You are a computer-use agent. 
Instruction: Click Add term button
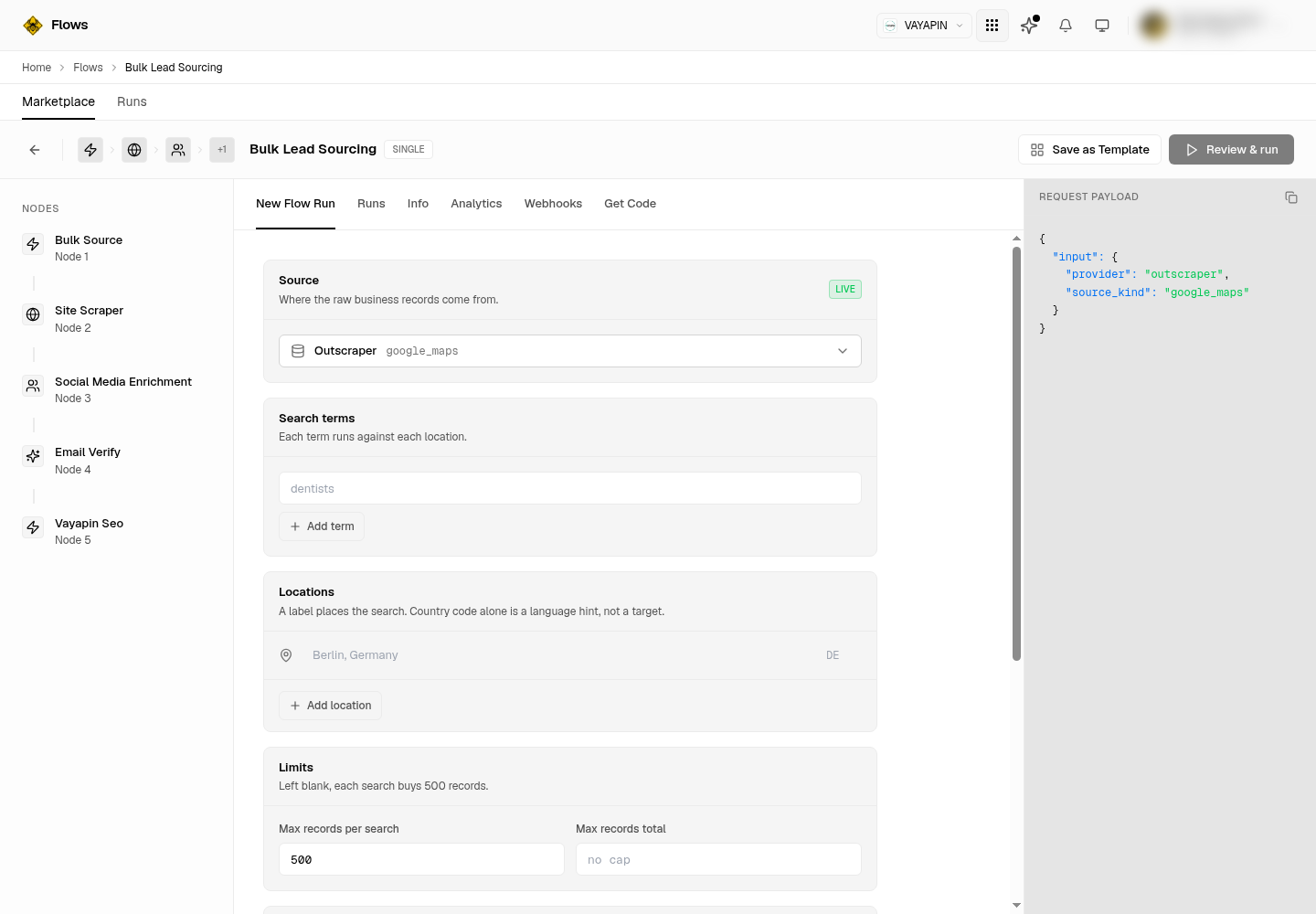pyautogui.click(x=322, y=526)
